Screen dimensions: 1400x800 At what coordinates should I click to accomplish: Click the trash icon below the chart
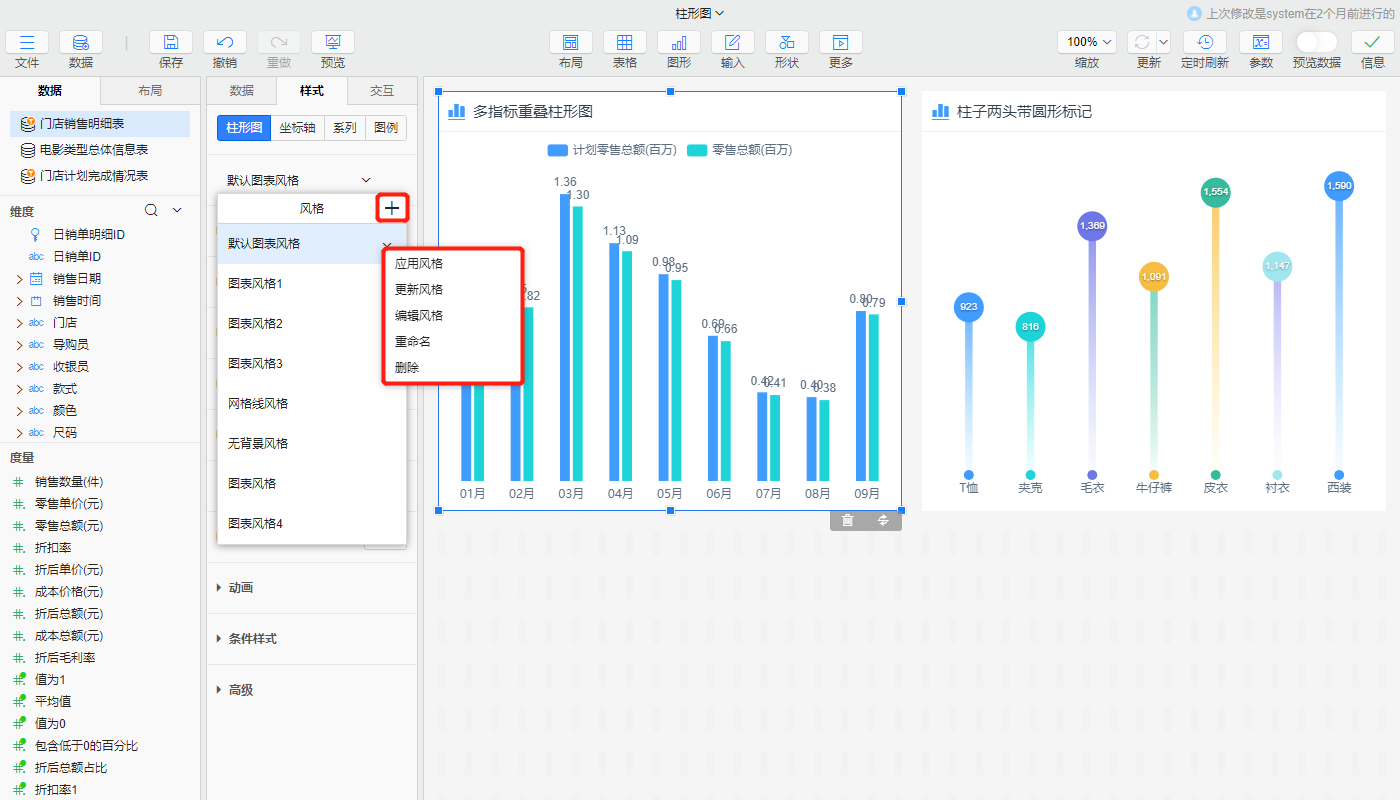848,520
